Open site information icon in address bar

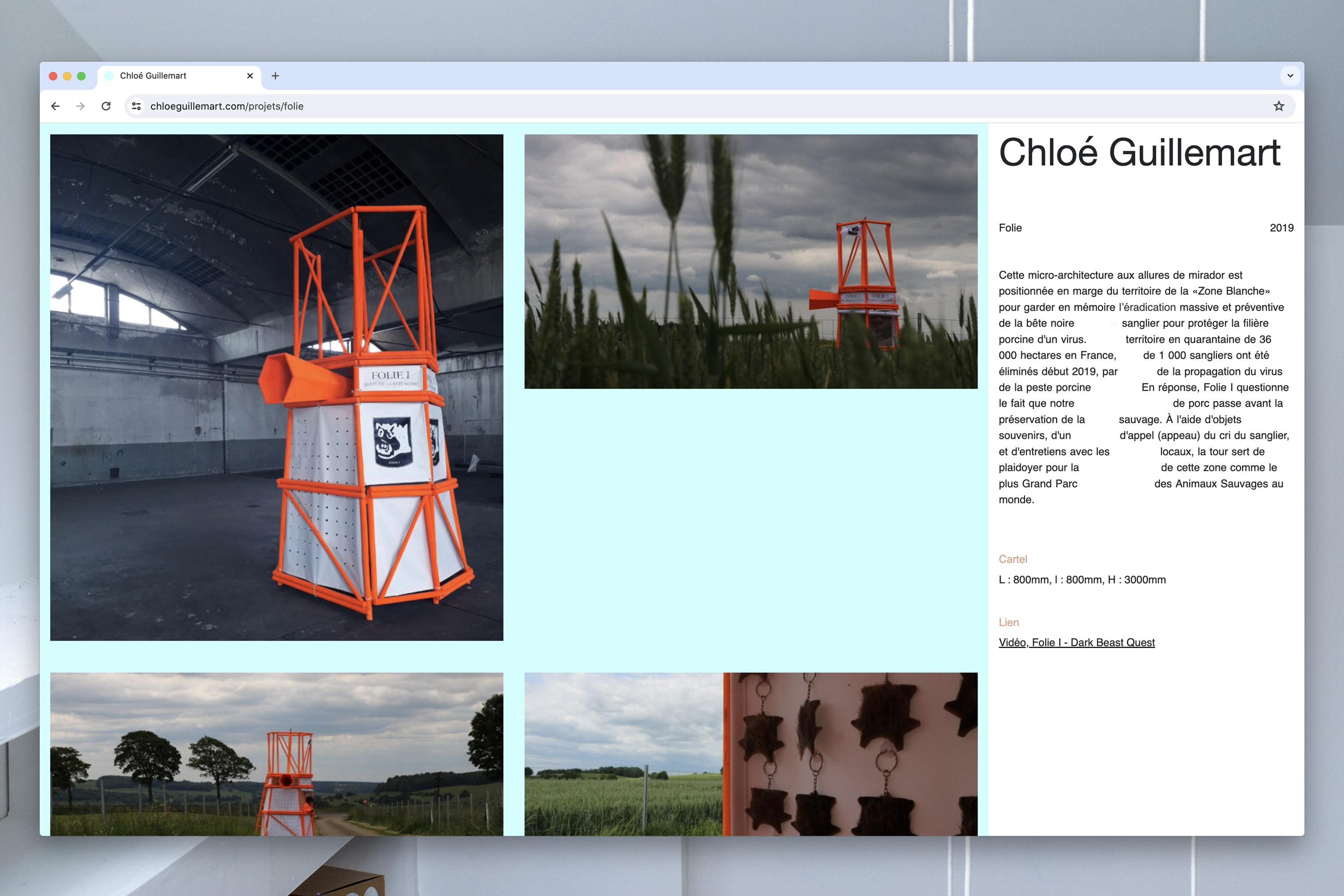pos(137,106)
